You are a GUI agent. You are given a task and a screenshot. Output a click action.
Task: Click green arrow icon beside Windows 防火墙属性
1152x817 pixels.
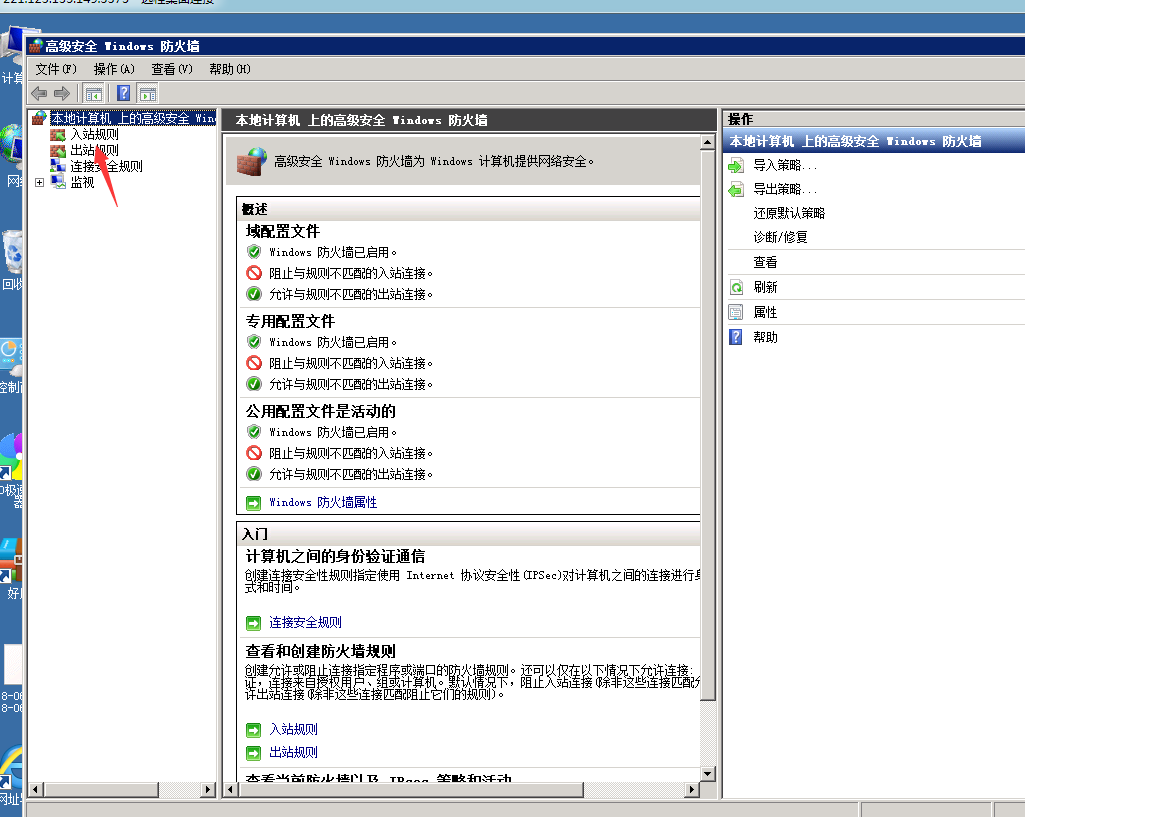pos(253,503)
